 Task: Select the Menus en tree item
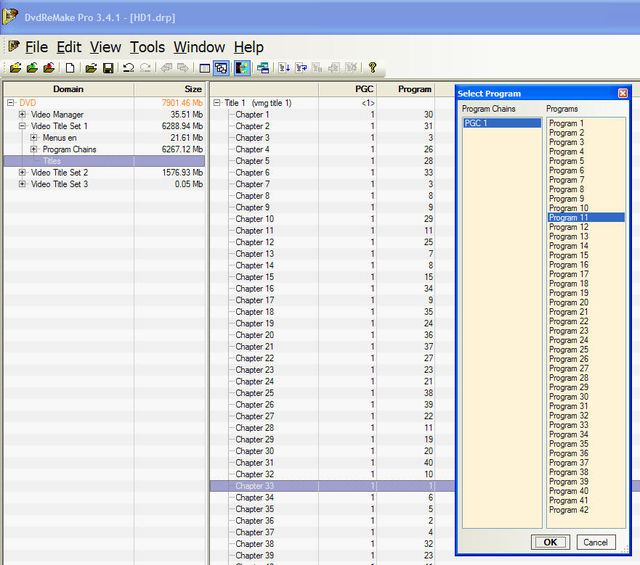click(59, 138)
